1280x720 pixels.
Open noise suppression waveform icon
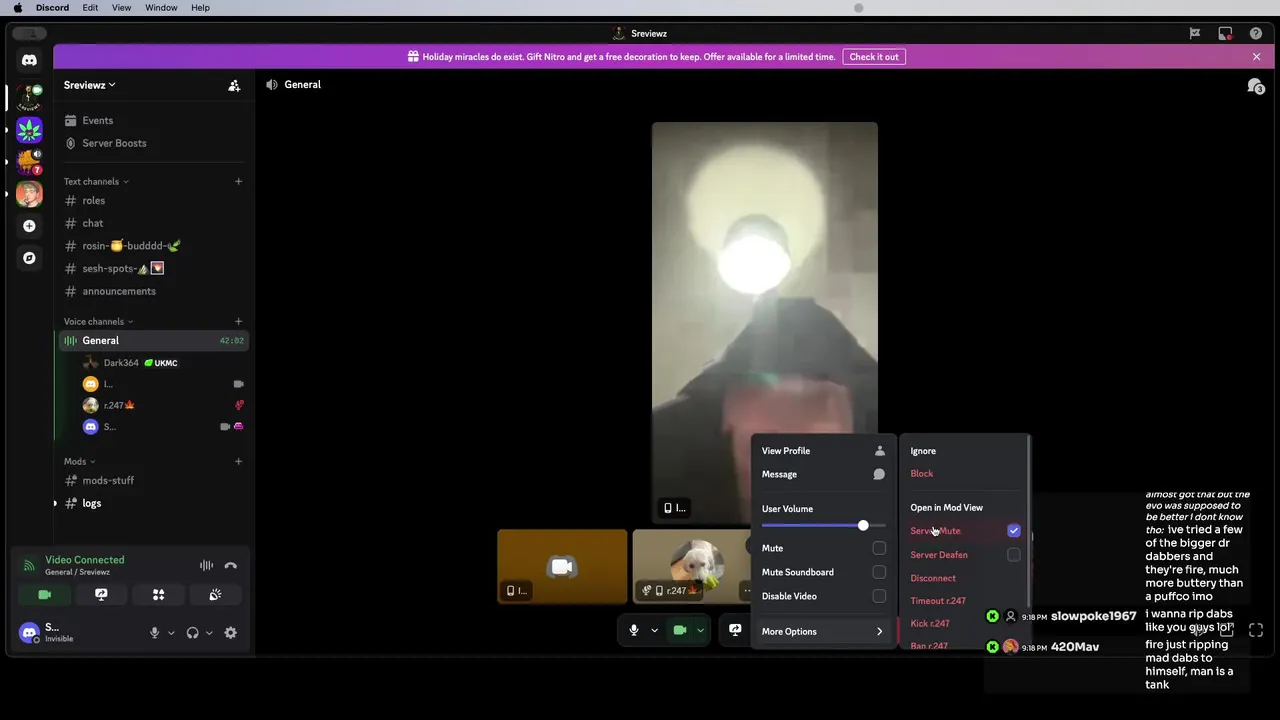click(206, 565)
